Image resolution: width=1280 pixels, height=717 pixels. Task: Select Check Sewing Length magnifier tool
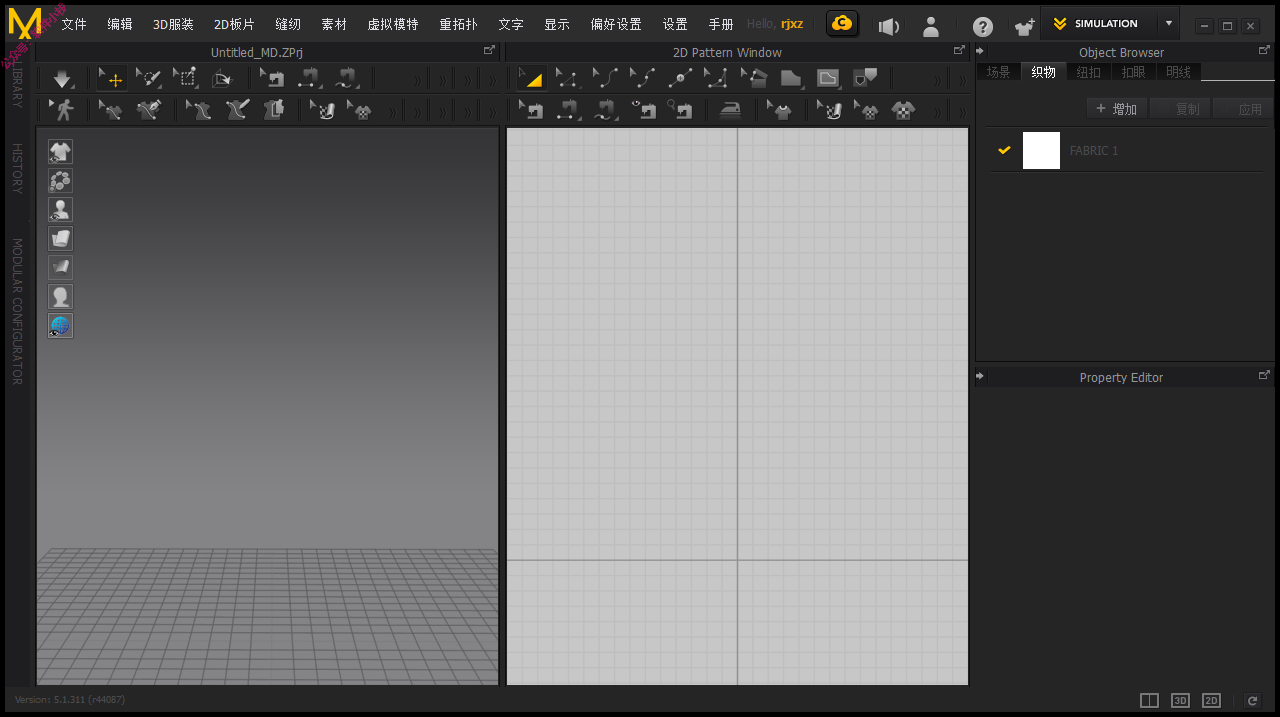click(680, 110)
